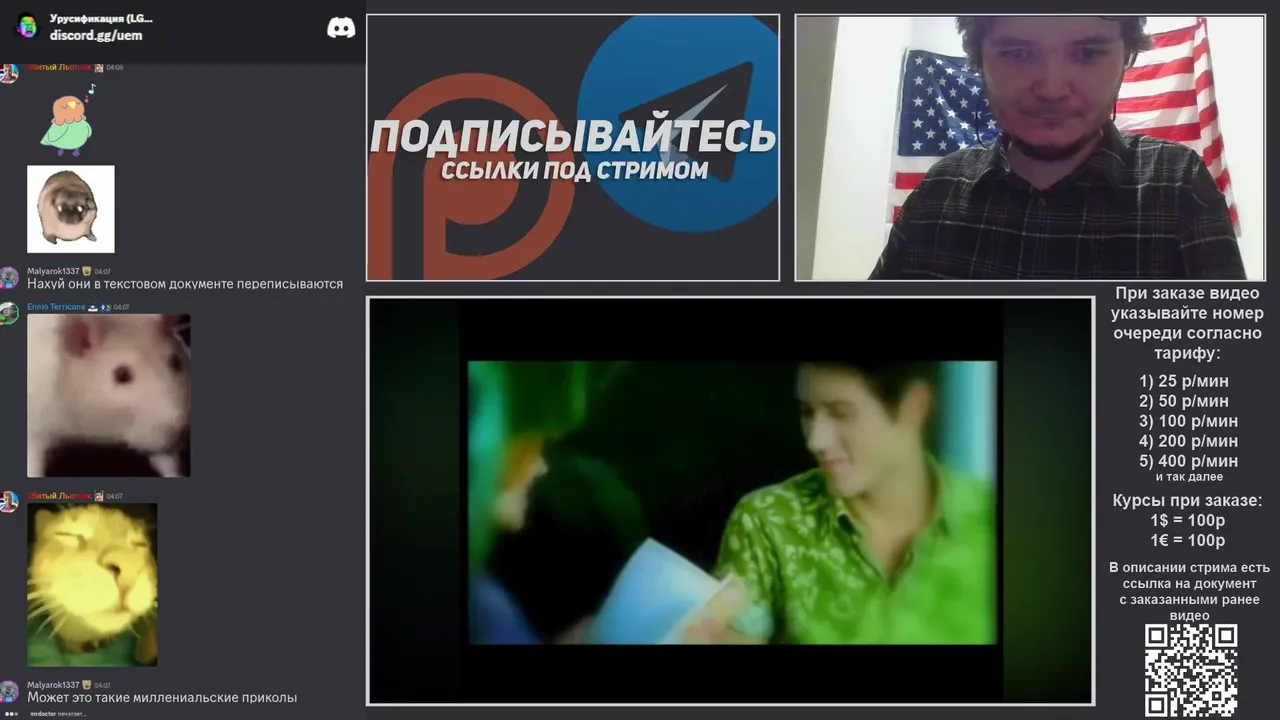Click the 04:06 message timestamp
Image resolution: width=1280 pixels, height=720 pixels.
tap(115, 67)
